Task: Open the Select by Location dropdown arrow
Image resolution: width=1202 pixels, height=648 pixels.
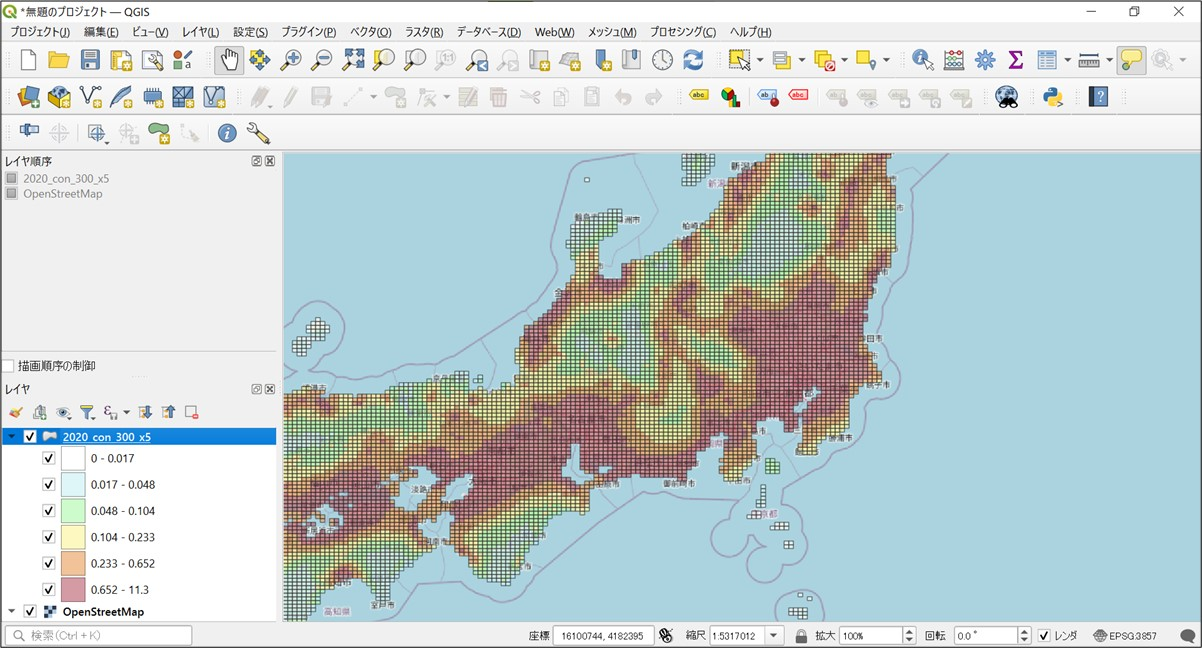Action: (886, 60)
